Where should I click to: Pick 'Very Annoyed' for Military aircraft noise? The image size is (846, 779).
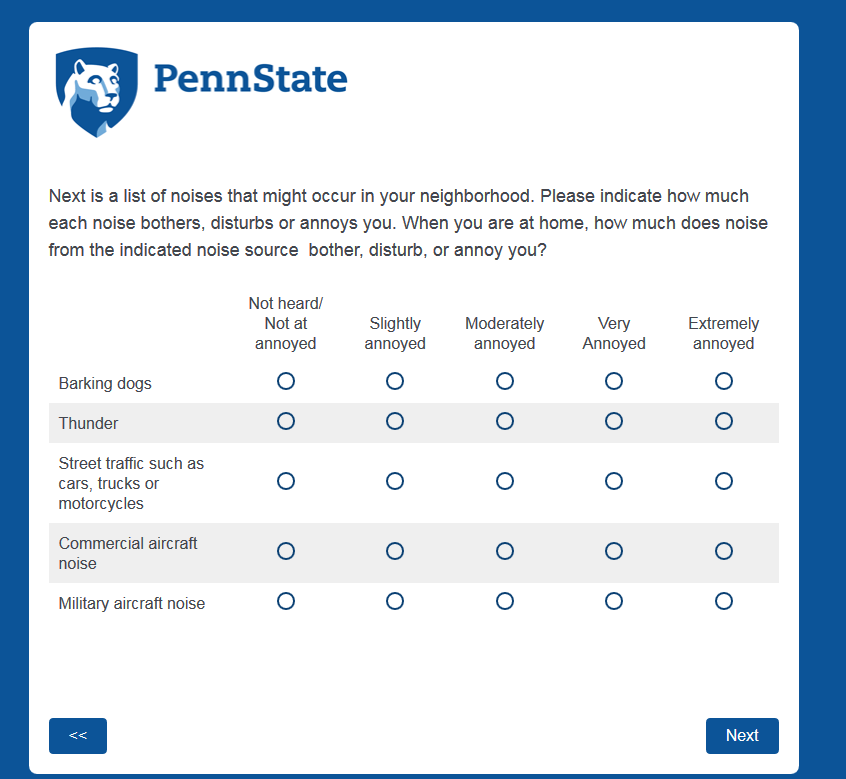tap(614, 601)
